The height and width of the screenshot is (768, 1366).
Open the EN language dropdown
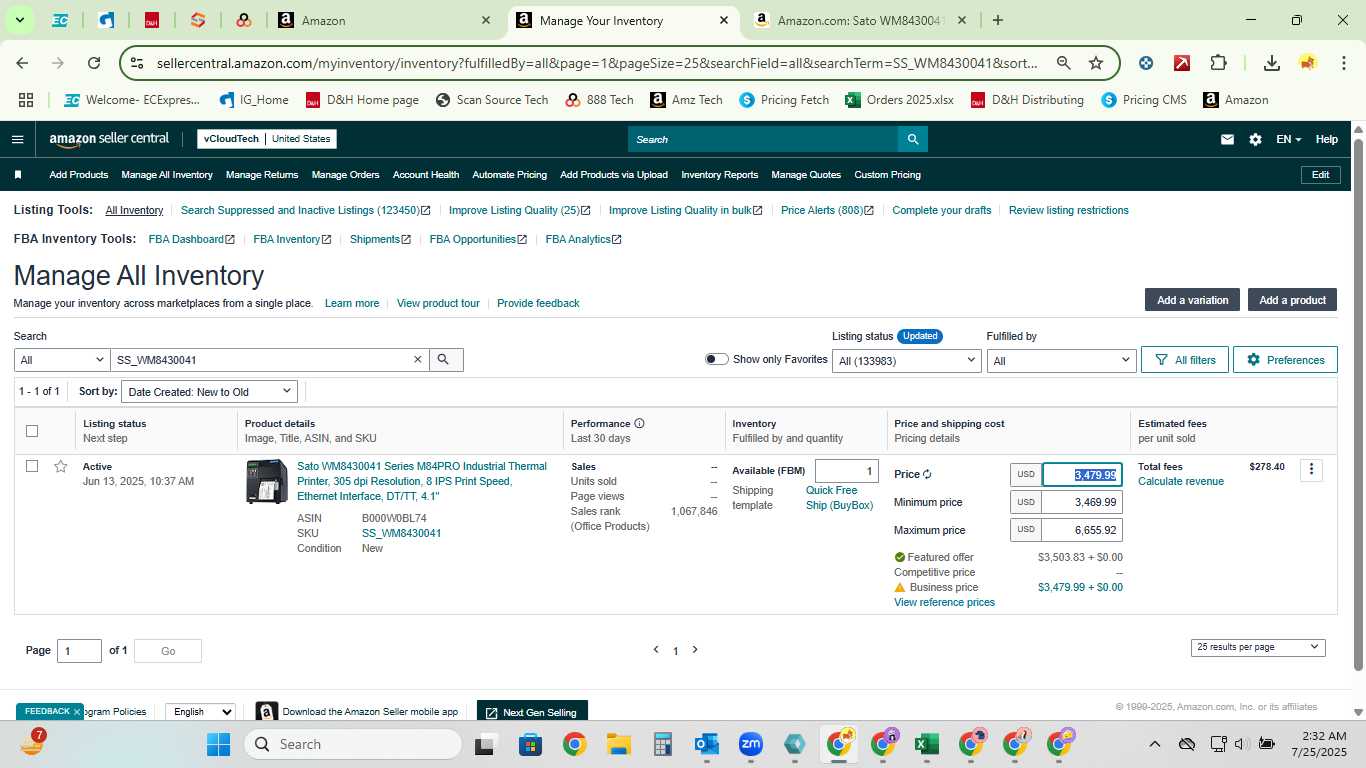1288,139
